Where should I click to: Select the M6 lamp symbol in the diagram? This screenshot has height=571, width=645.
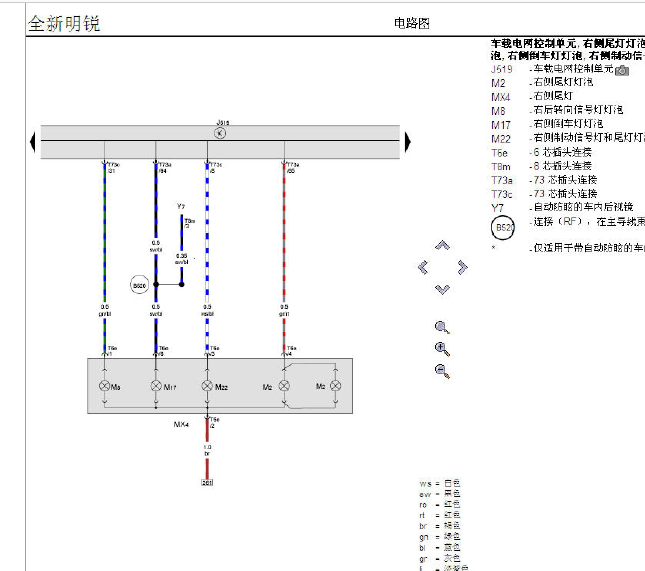(x=104, y=386)
